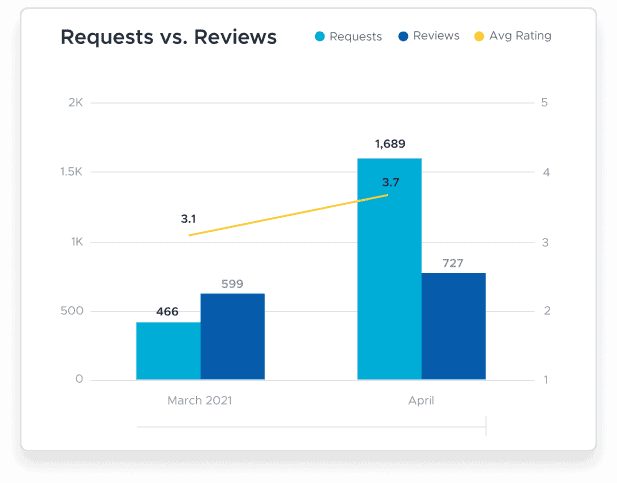Click the April axis label
Viewport: 617px width, 483px height.
(x=421, y=400)
